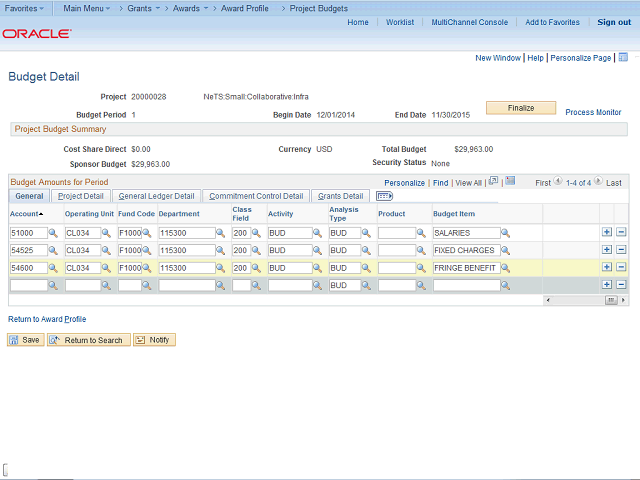Open the Main Menu dropdown
640x480 pixels.
[85, 7]
